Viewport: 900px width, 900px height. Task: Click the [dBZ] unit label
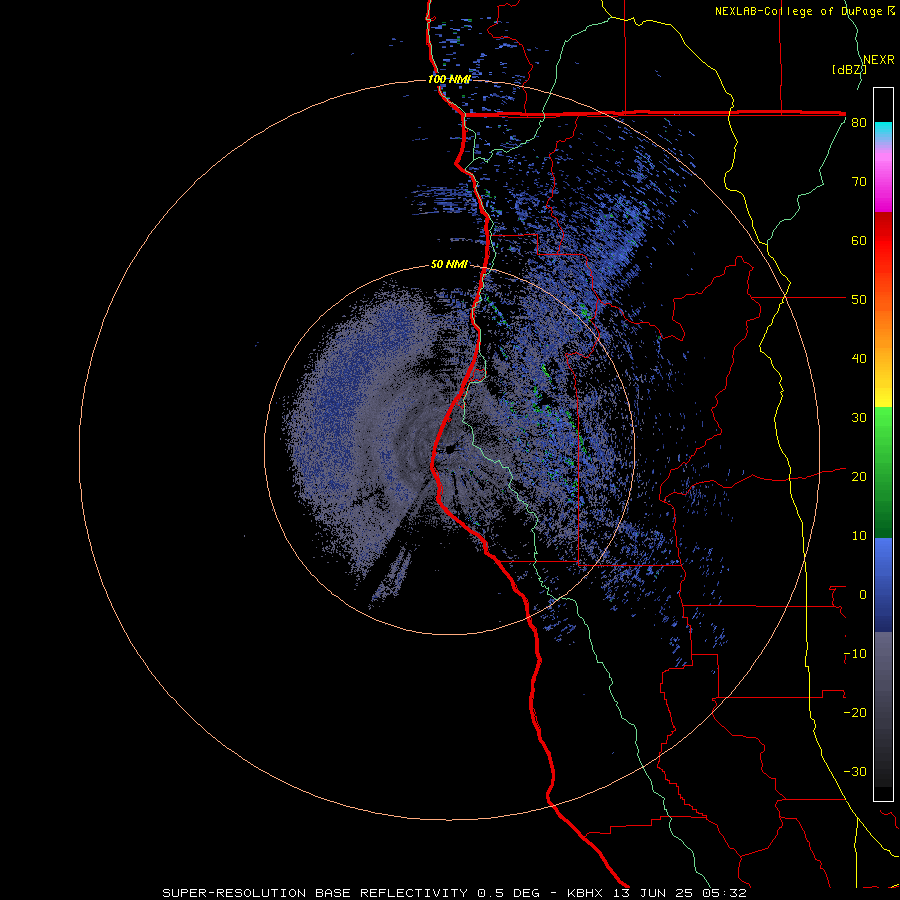849,69
